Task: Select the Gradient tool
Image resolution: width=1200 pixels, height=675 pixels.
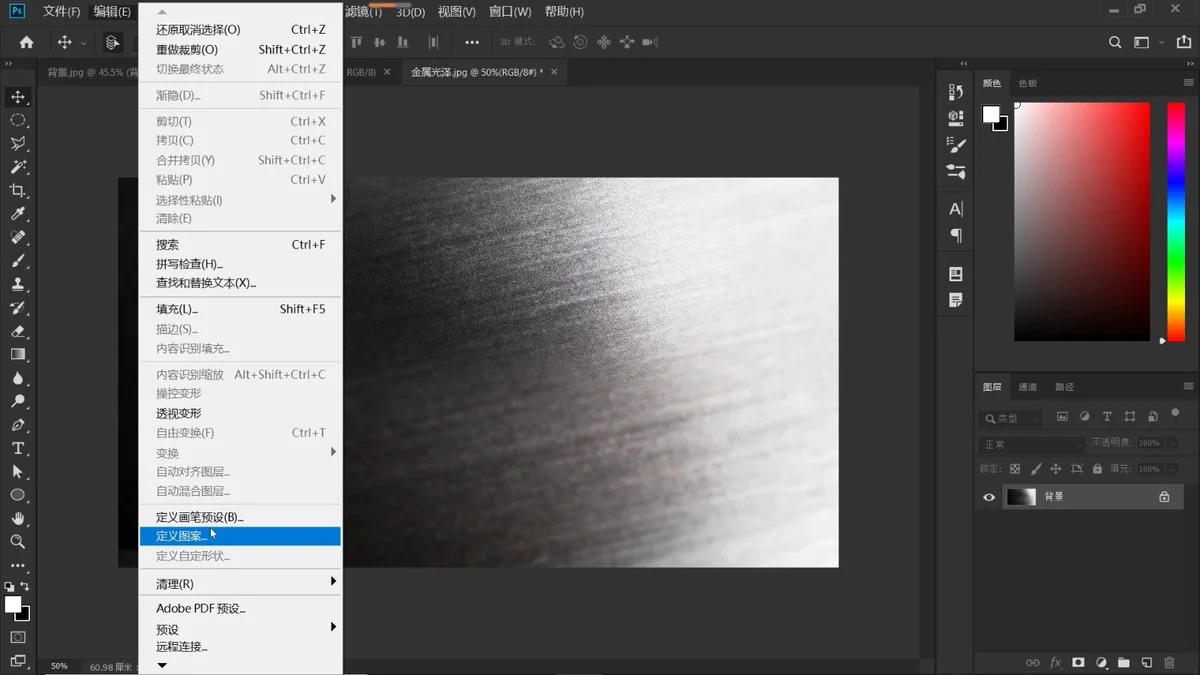Action: (18, 354)
